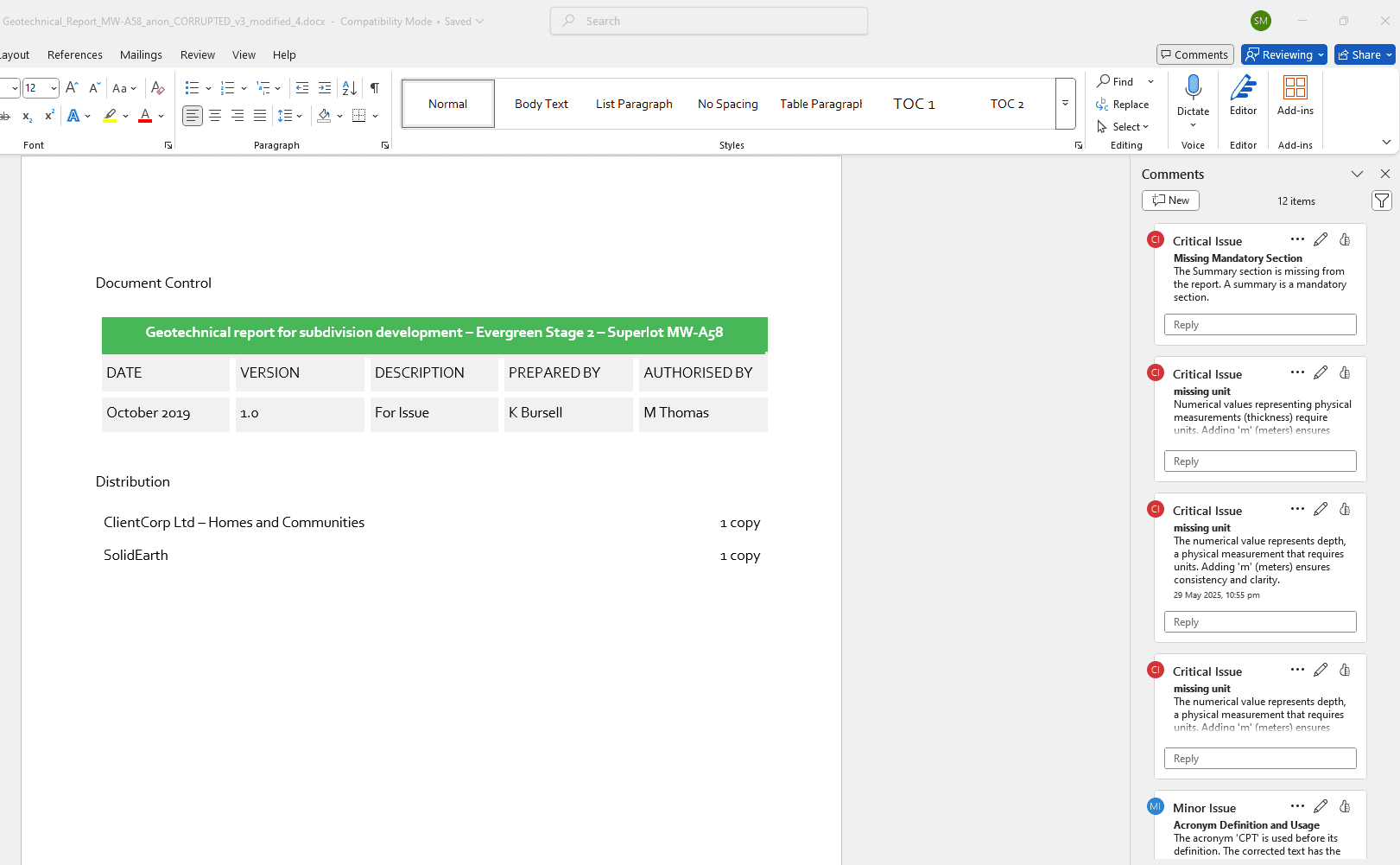Open the Dictate microphone tool
This screenshot has height=865, width=1400.
point(1193,94)
